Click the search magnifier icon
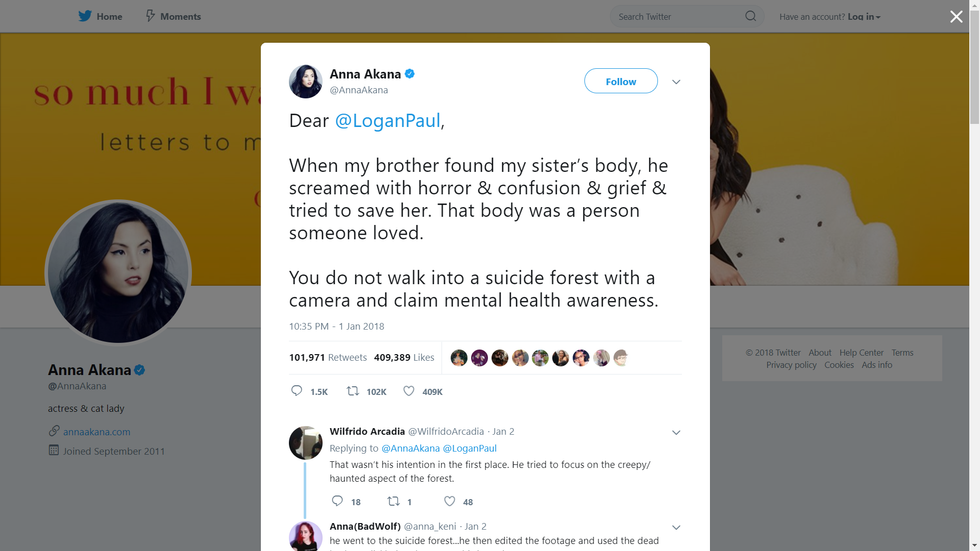The image size is (980, 551). point(751,16)
